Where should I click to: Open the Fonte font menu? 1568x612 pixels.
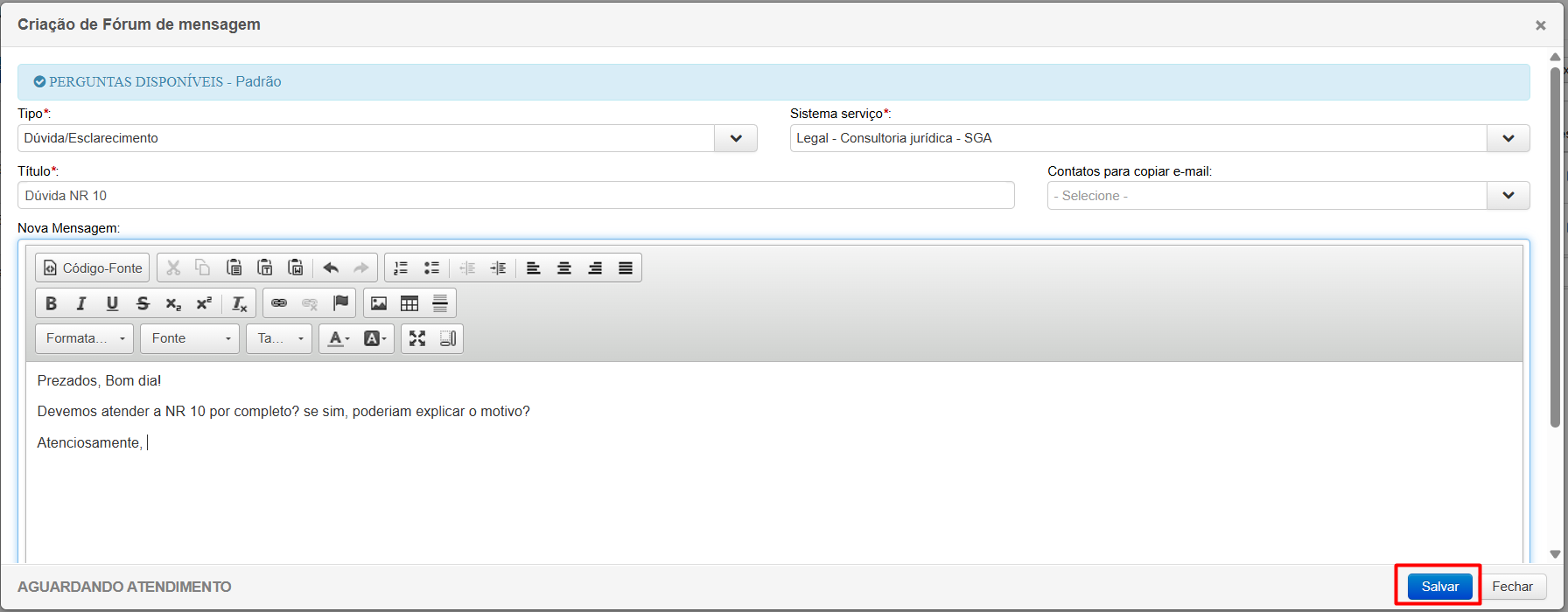click(190, 338)
